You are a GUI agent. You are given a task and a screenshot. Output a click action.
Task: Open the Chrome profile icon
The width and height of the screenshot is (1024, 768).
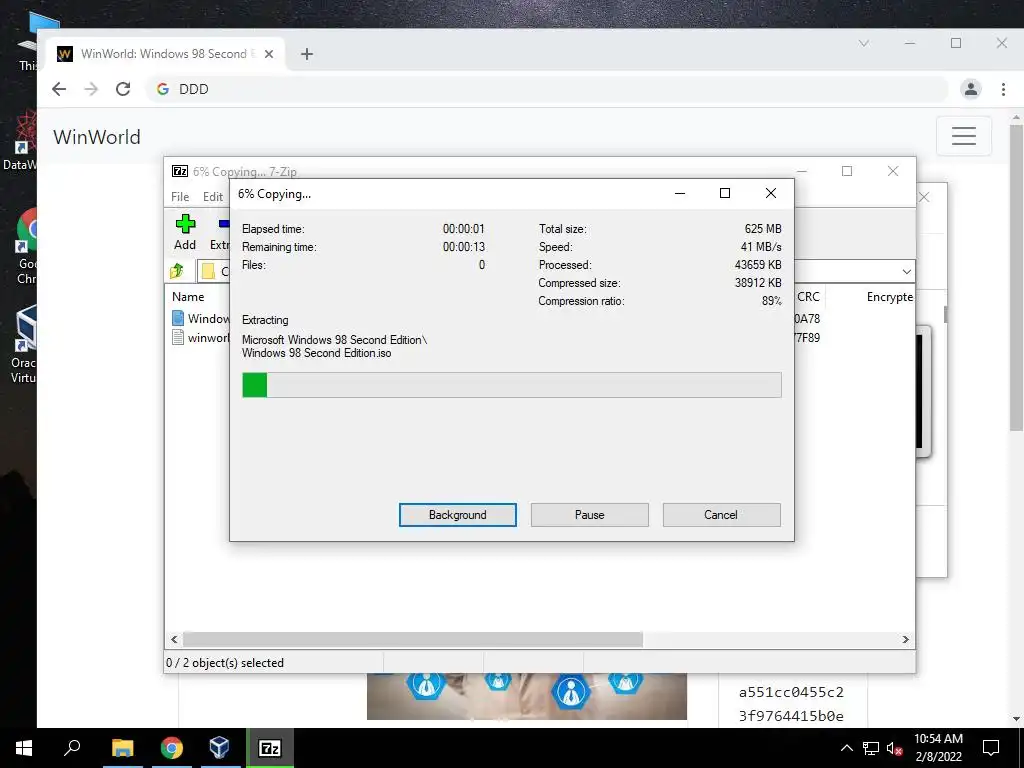[971, 89]
